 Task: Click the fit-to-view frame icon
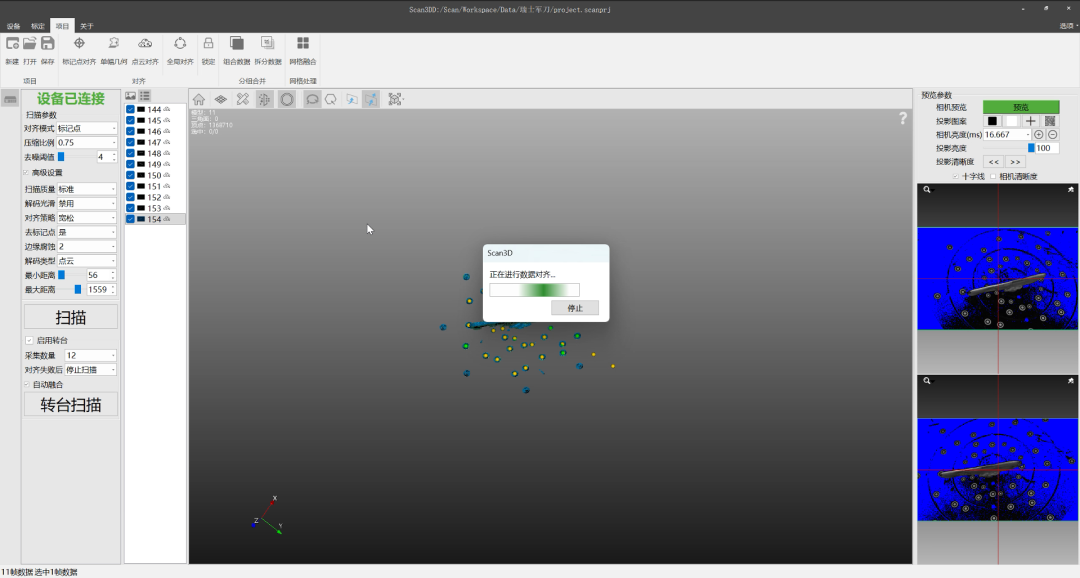pos(395,99)
